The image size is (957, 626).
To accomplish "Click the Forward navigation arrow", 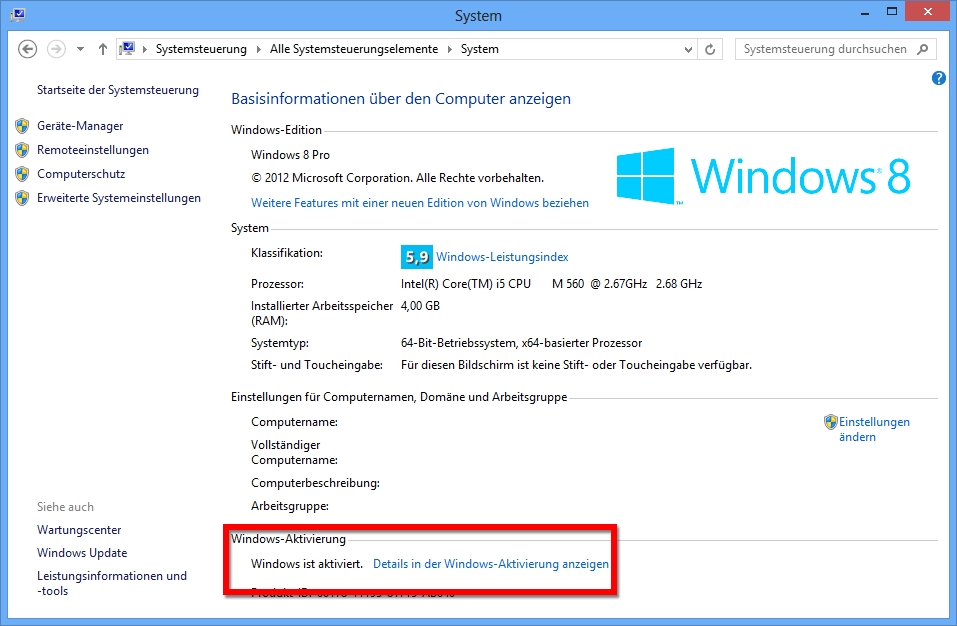I will (x=56, y=49).
